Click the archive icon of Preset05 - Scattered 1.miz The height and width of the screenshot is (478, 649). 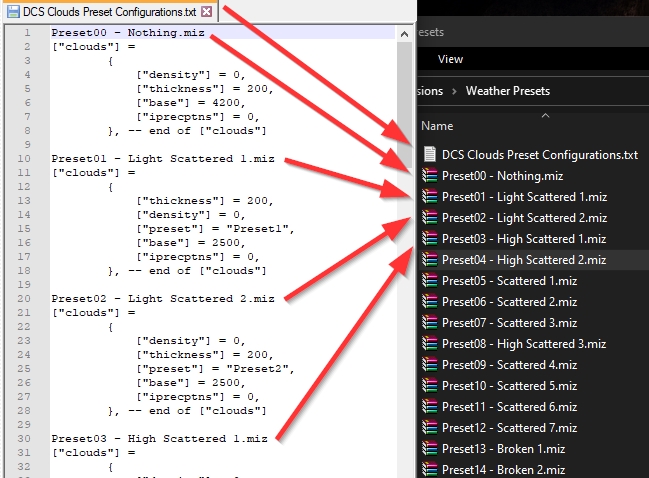[430, 281]
